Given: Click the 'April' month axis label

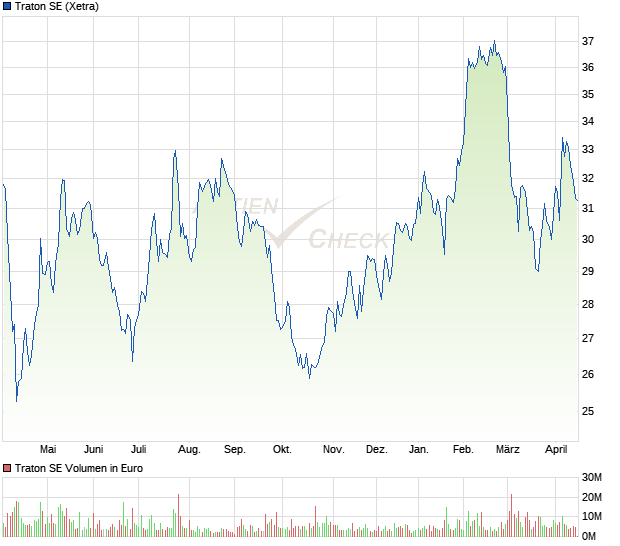Looking at the screenshot, I should 556,450.
